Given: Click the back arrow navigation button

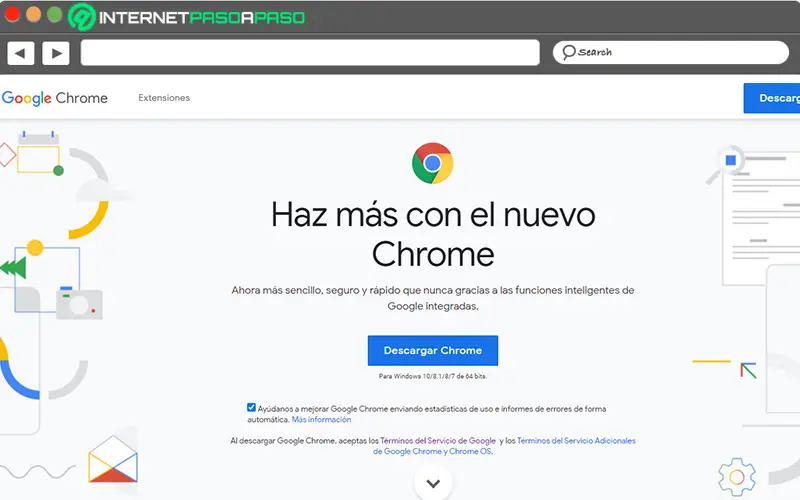Looking at the screenshot, I should click(20, 53).
